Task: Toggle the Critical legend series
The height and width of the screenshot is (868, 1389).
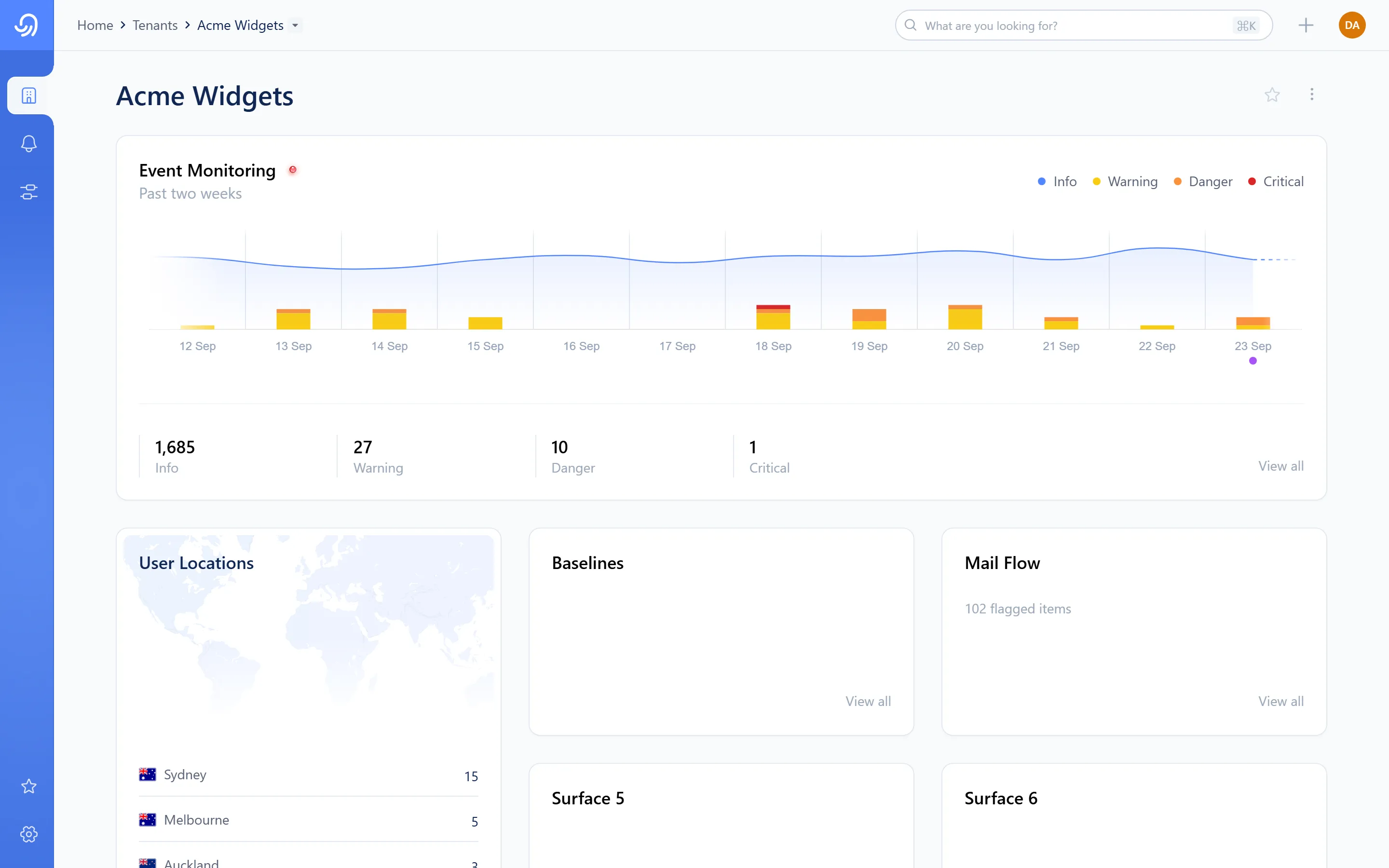Action: pos(1276,181)
